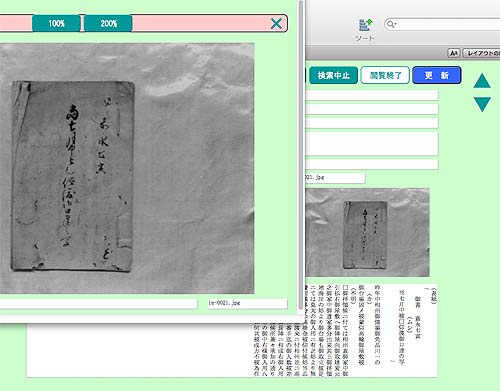Go to next record with down triangle

pyautogui.click(x=482, y=104)
